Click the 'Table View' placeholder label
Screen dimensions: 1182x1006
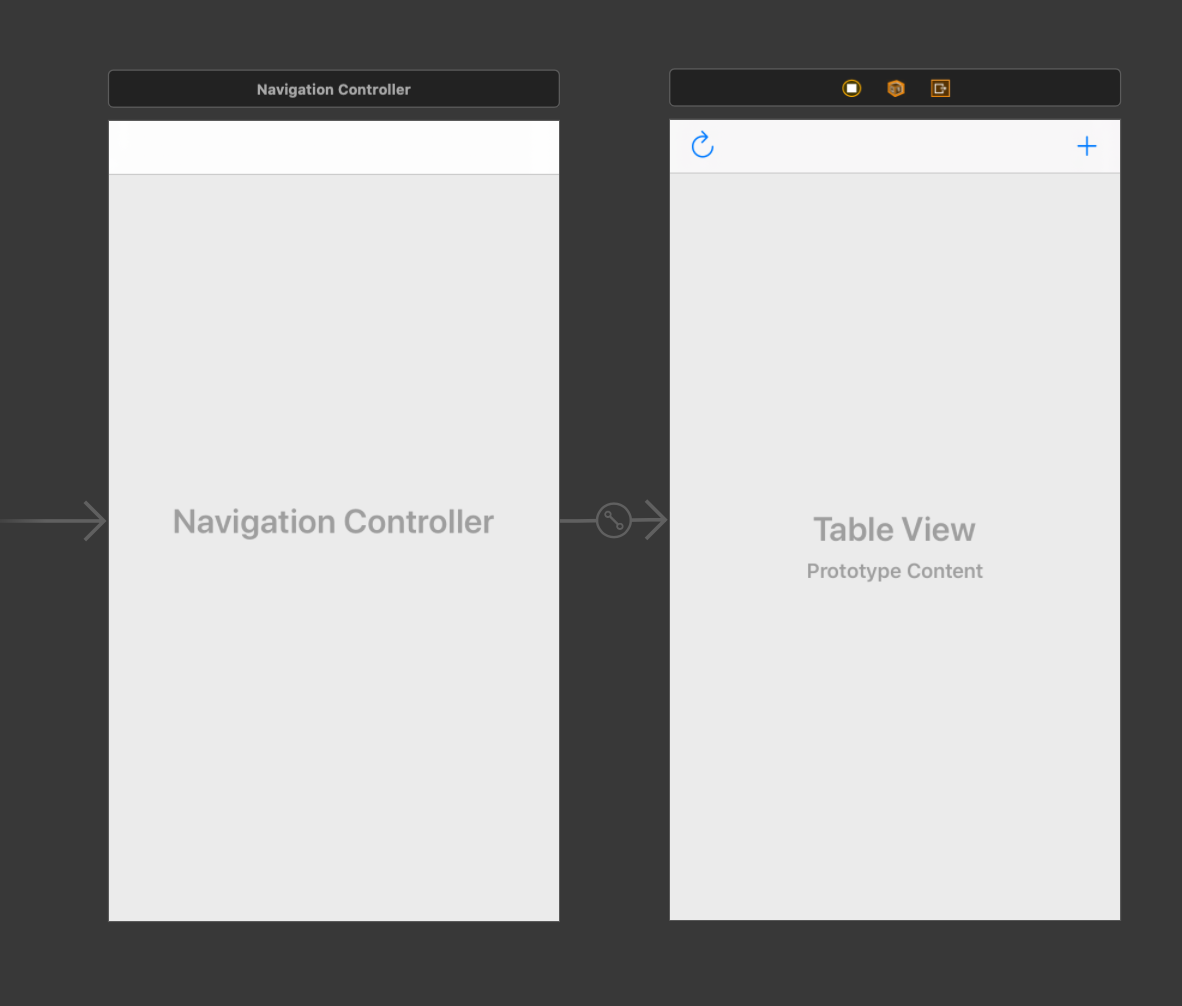[x=894, y=529]
